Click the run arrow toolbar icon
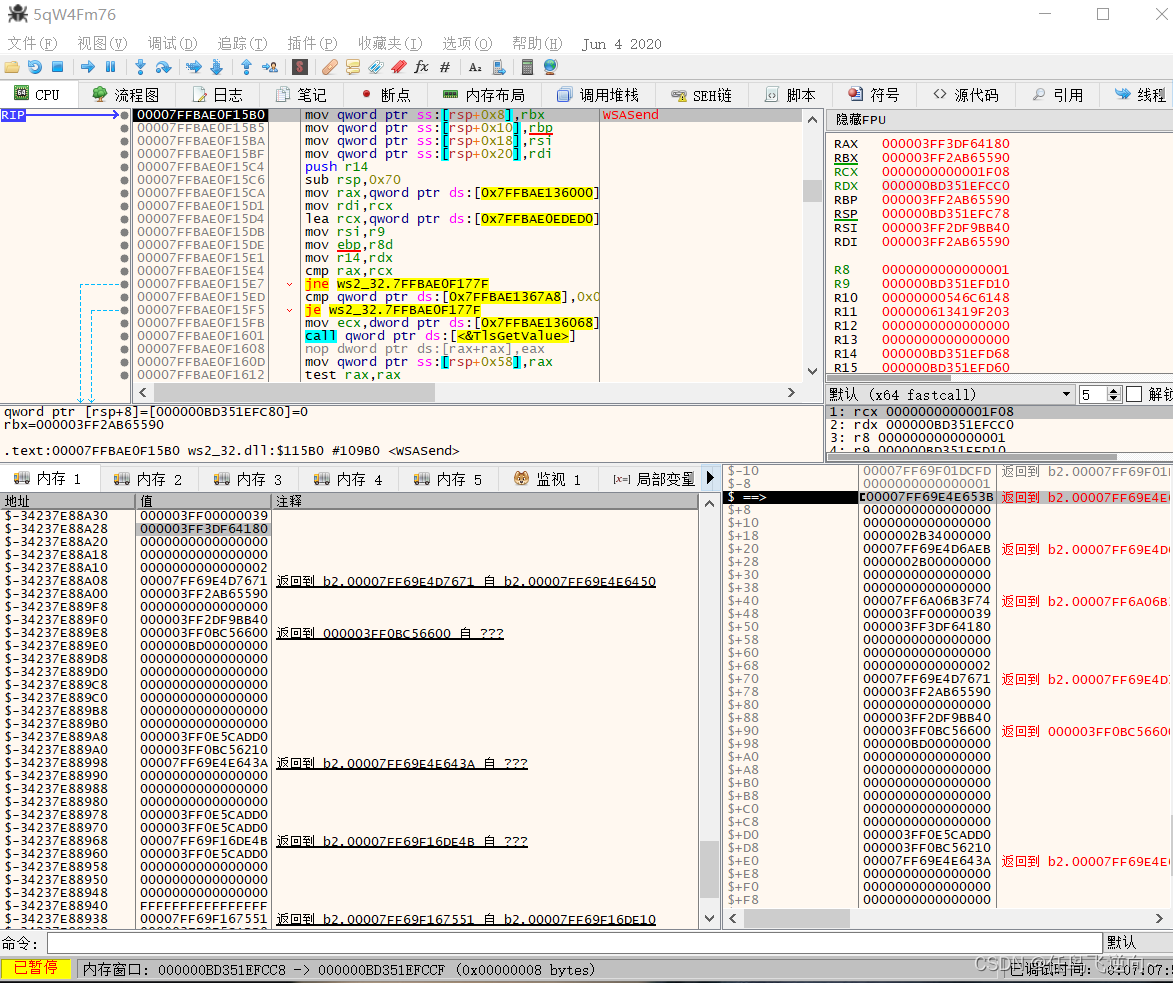Screen dimensions: 1173x983 pos(88,67)
